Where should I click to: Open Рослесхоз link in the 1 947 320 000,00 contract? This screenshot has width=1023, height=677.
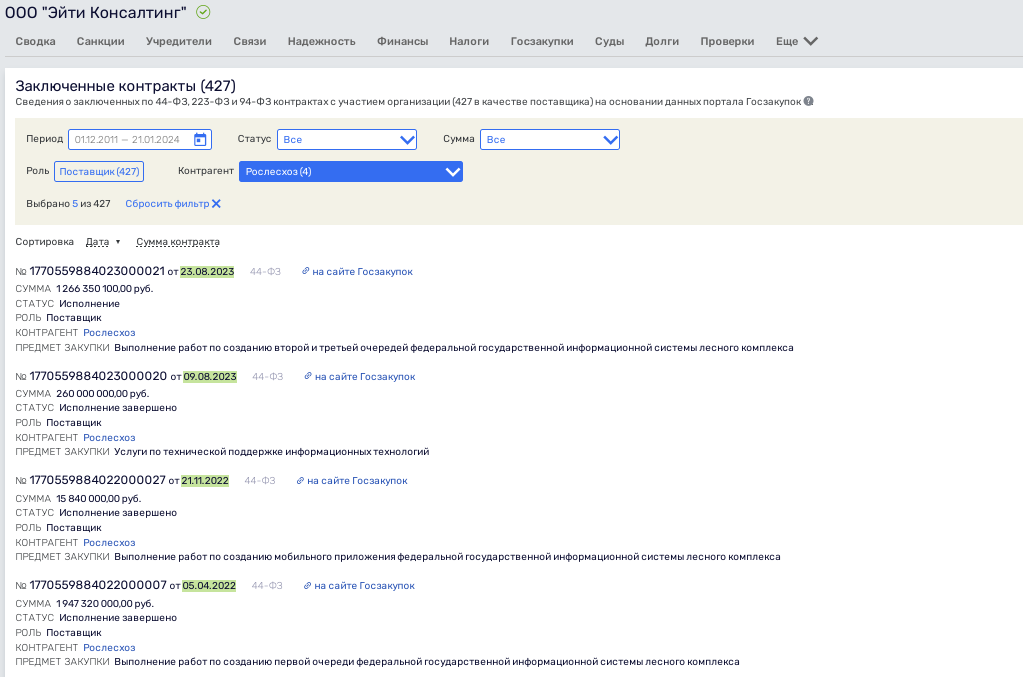pyautogui.click(x=109, y=648)
